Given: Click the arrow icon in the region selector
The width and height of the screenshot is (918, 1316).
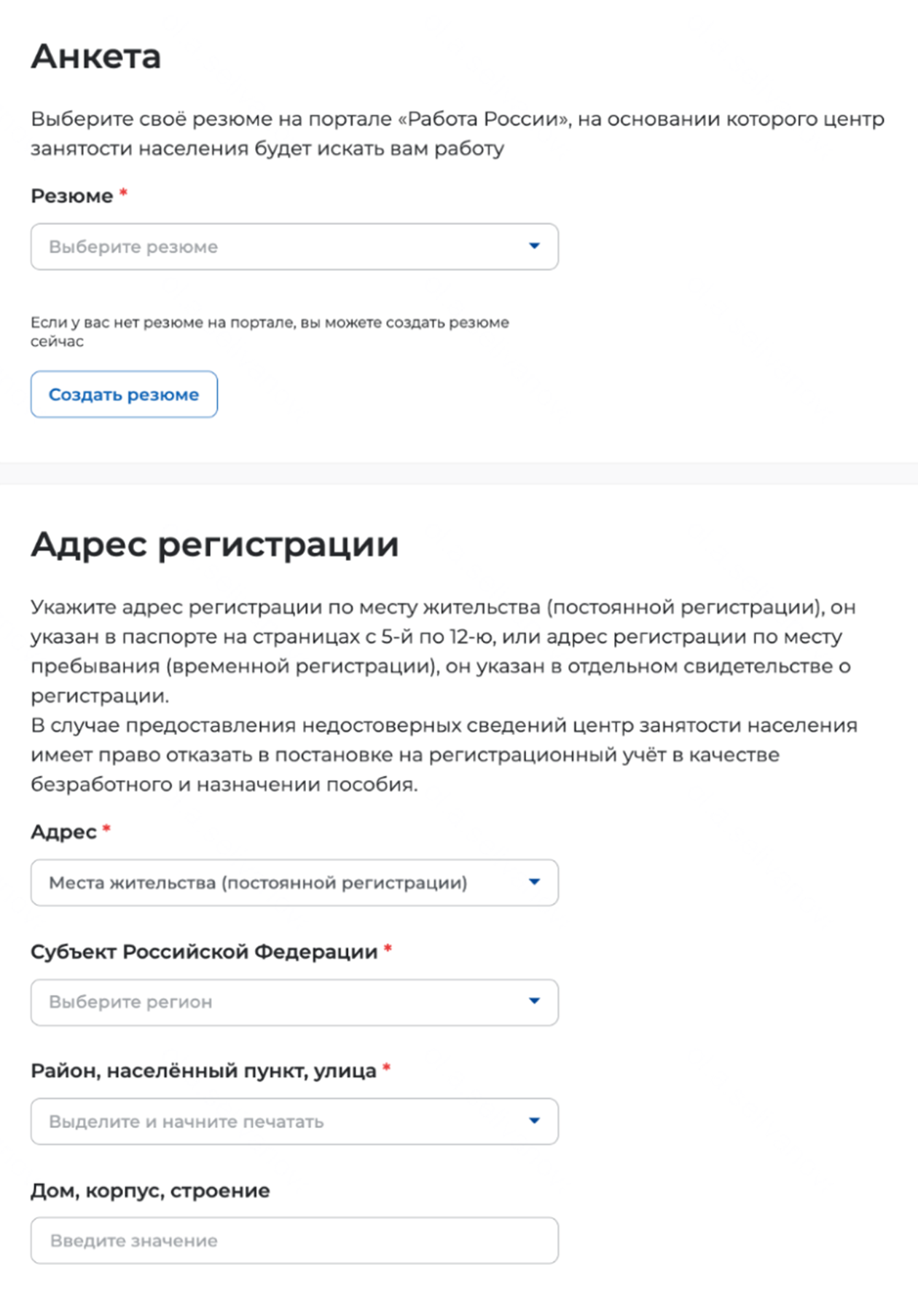Looking at the screenshot, I should coord(534,1001).
